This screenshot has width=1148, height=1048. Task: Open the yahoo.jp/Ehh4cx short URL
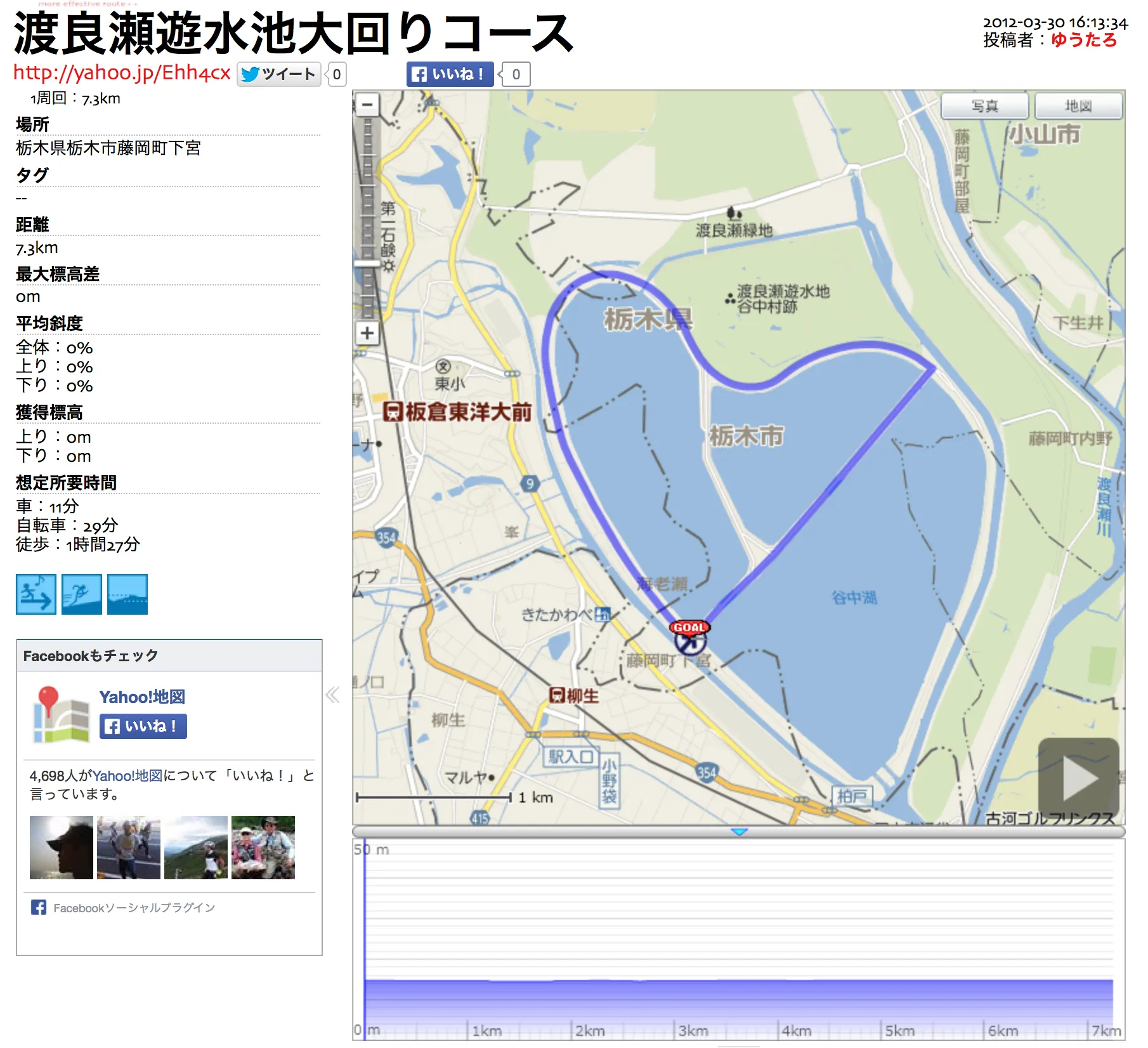tap(122, 73)
